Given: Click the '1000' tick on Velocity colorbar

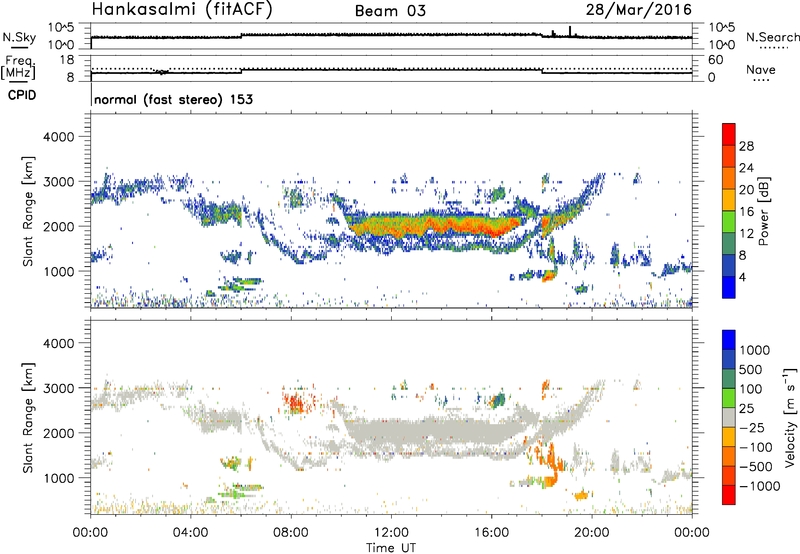Looking at the screenshot, I should click(755, 350).
